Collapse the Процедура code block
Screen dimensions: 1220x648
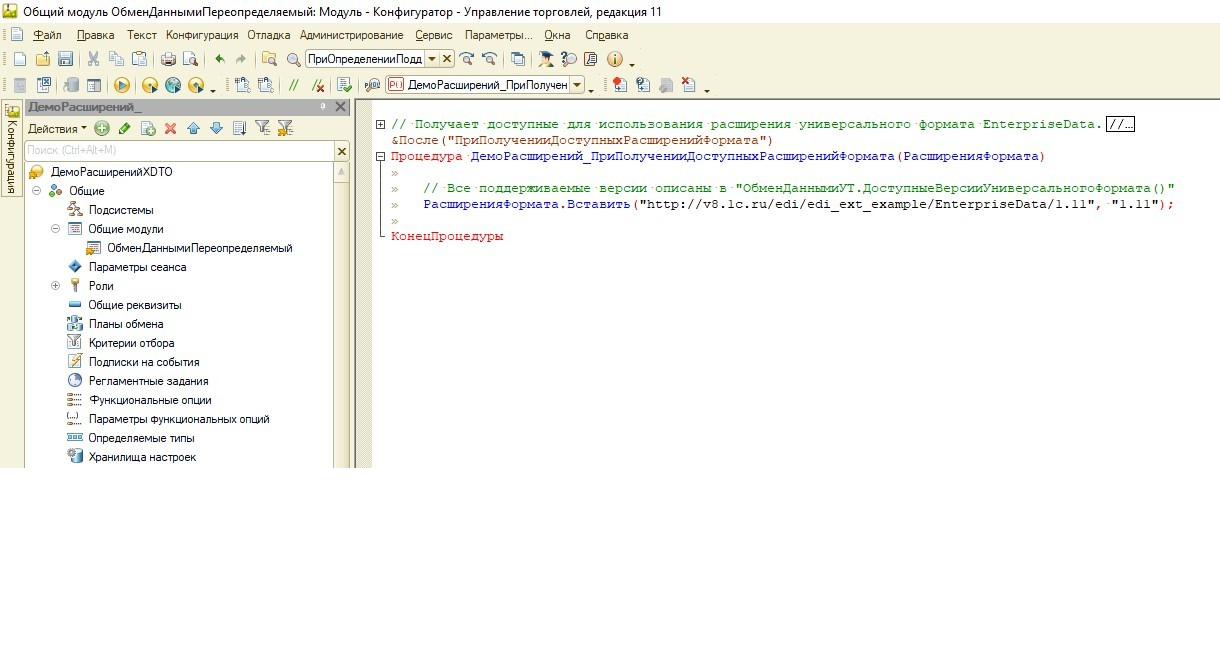[380, 157]
